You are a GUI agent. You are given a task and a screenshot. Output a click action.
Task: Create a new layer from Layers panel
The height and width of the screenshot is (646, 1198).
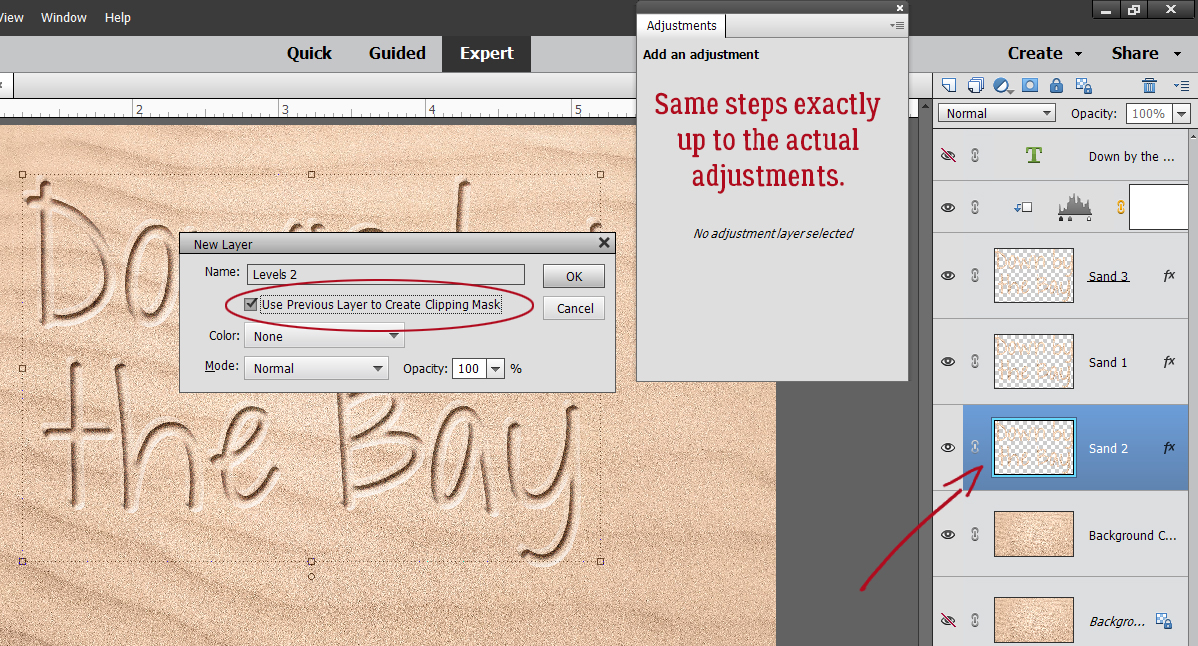(949, 86)
